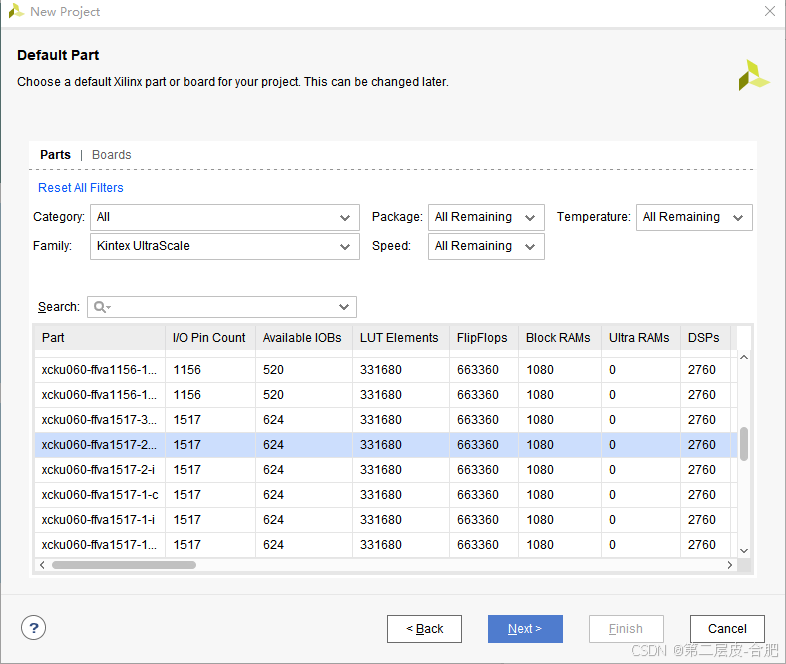786x664 pixels.
Task: Click the Reset All Filters link
Action: pos(81,187)
